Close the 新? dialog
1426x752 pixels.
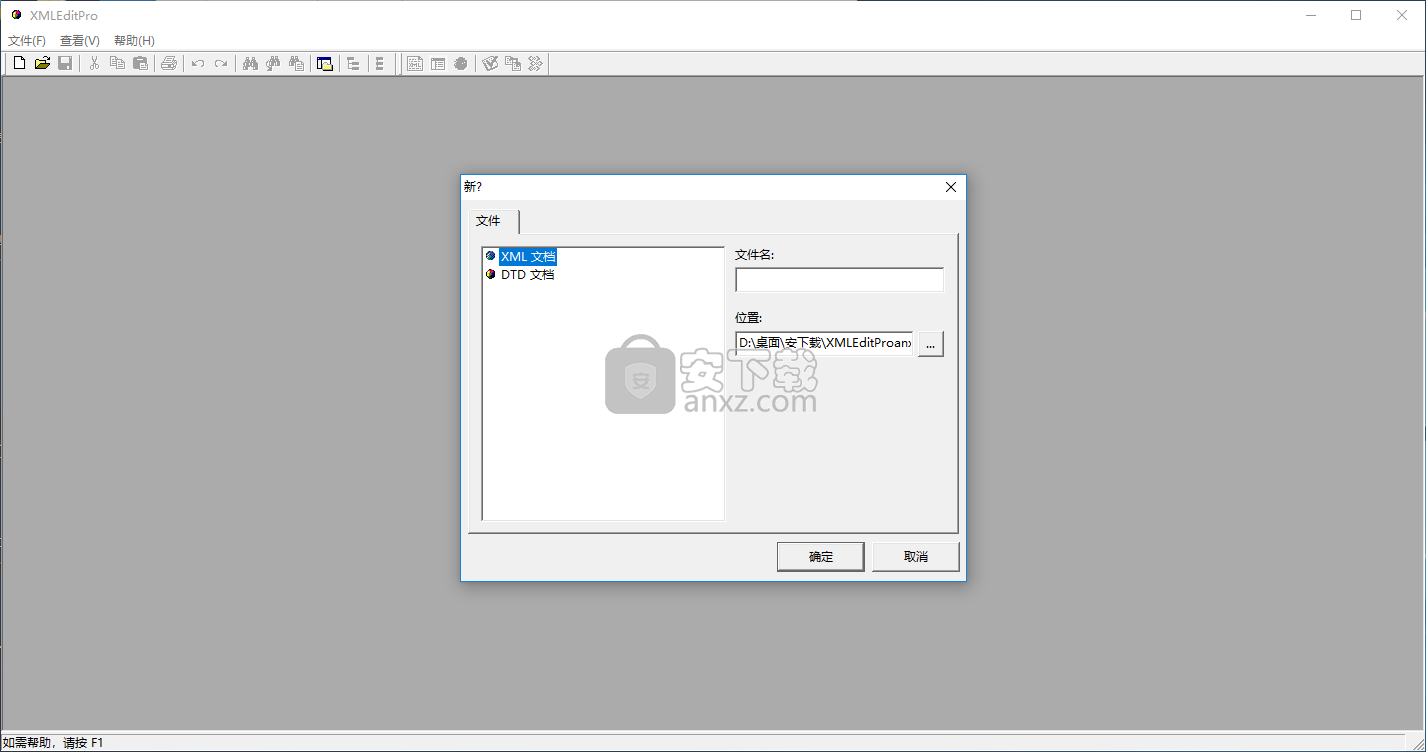(951, 187)
